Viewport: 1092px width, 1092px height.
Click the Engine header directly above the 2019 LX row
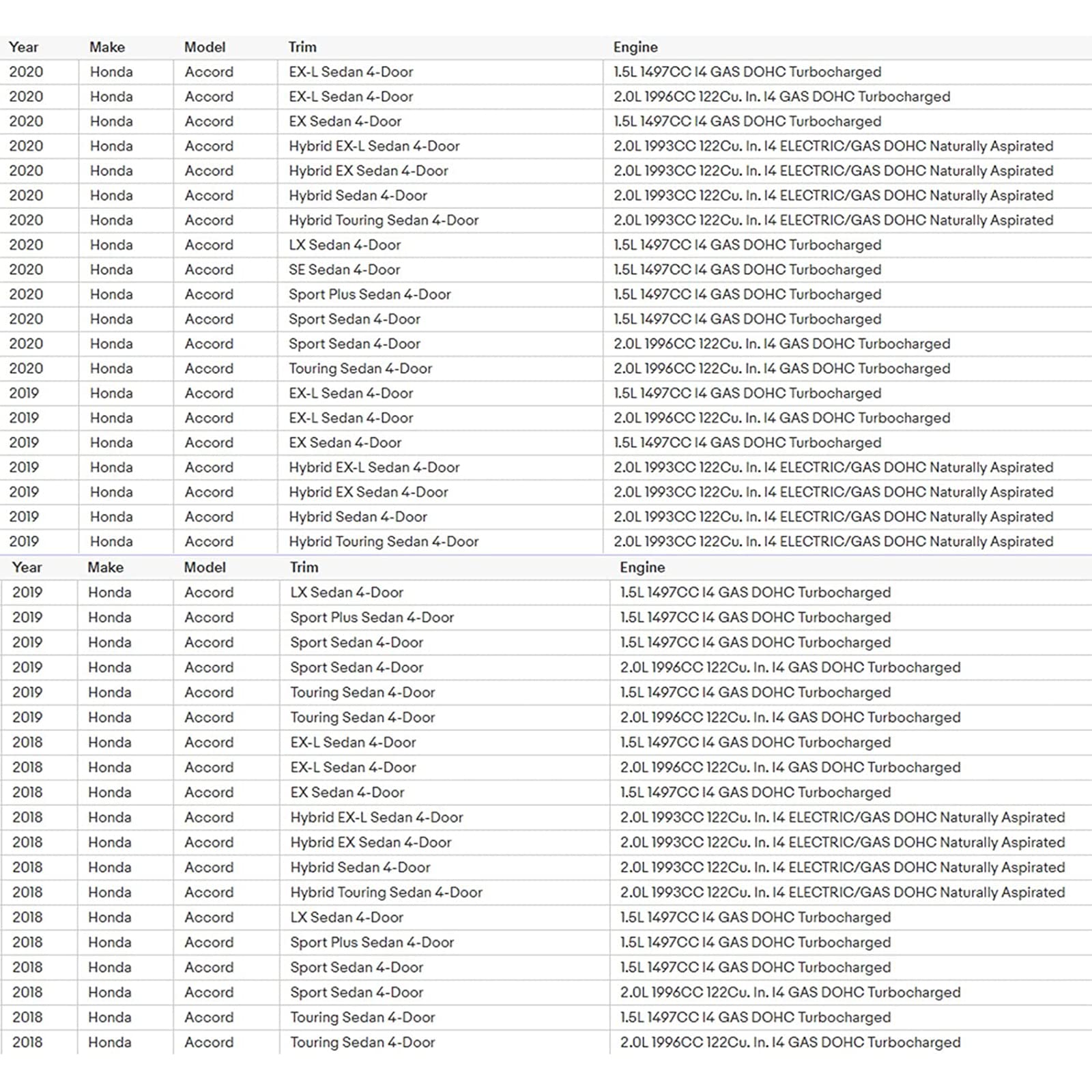642,567
